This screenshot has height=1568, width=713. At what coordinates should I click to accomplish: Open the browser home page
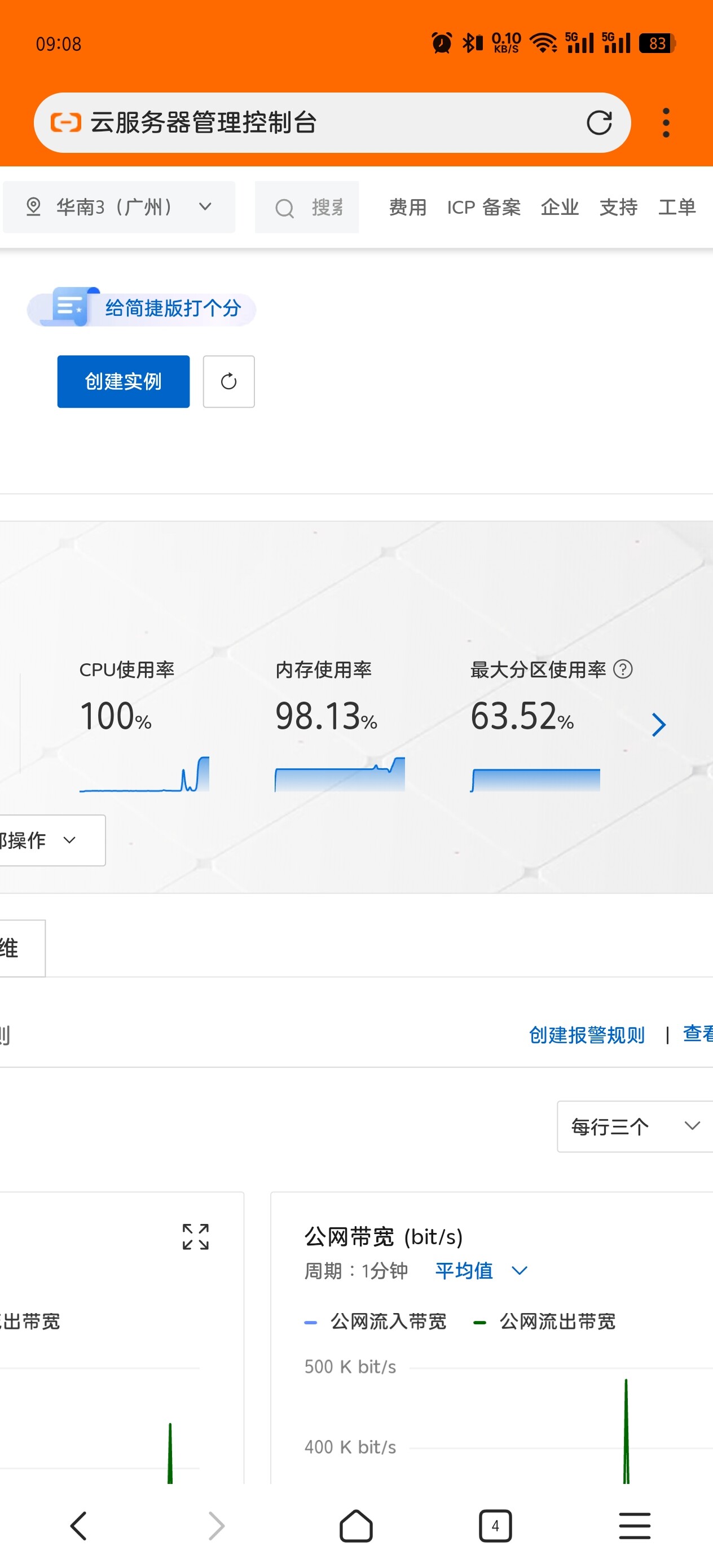click(x=356, y=1526)
